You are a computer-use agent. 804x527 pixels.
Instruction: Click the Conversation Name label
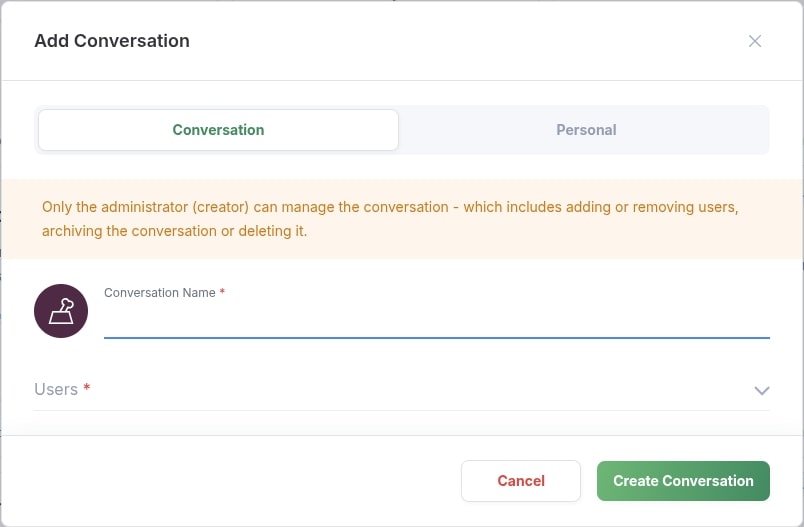point(159,293)
